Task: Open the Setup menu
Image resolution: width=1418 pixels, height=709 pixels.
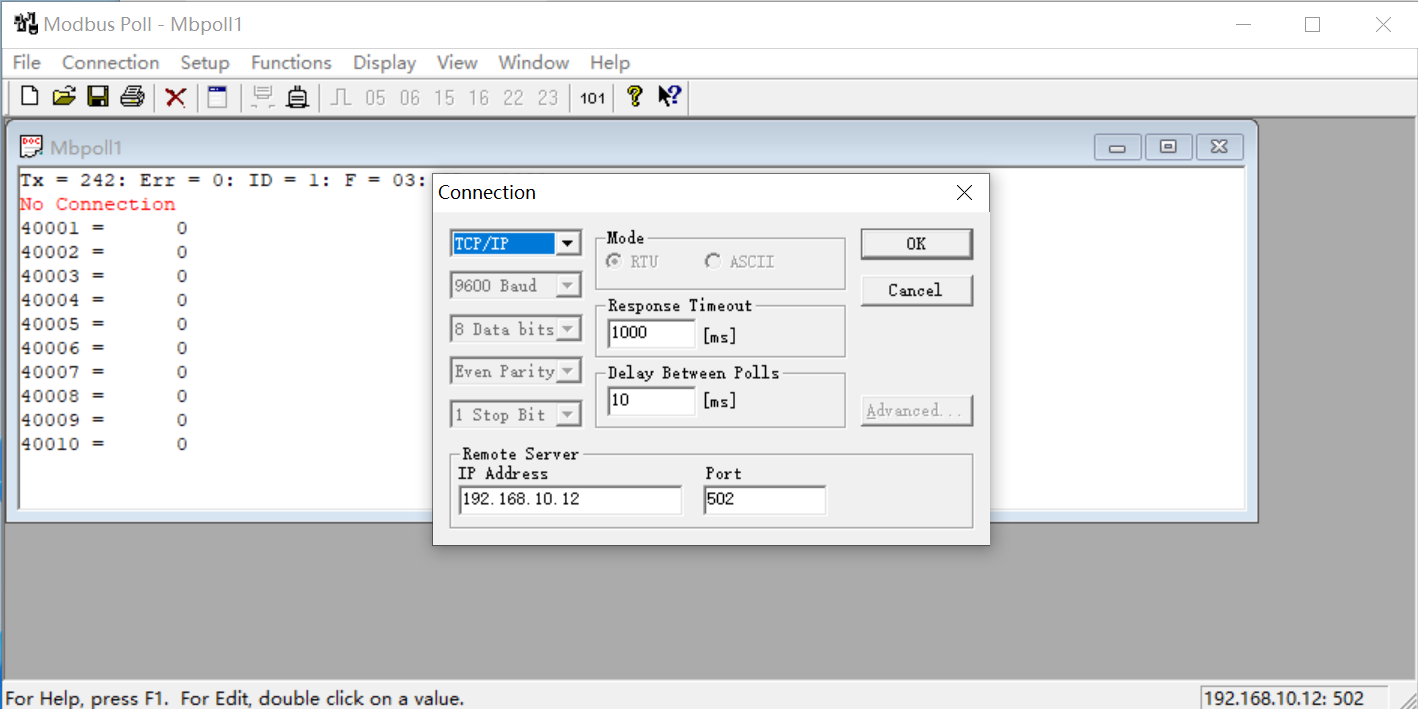Action: 205,63
